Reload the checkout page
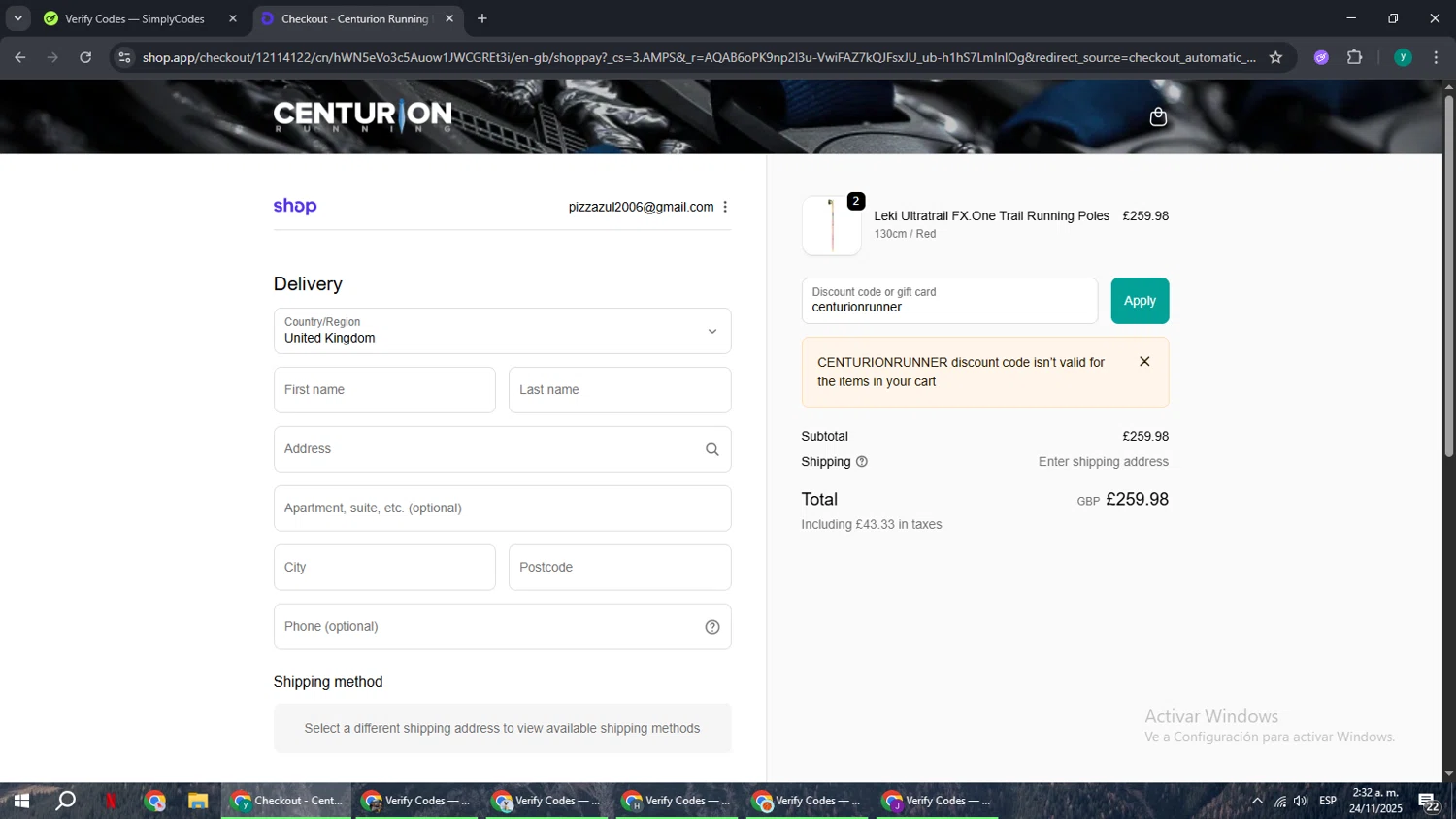The image size is (1456, 819). pos(85,57)
